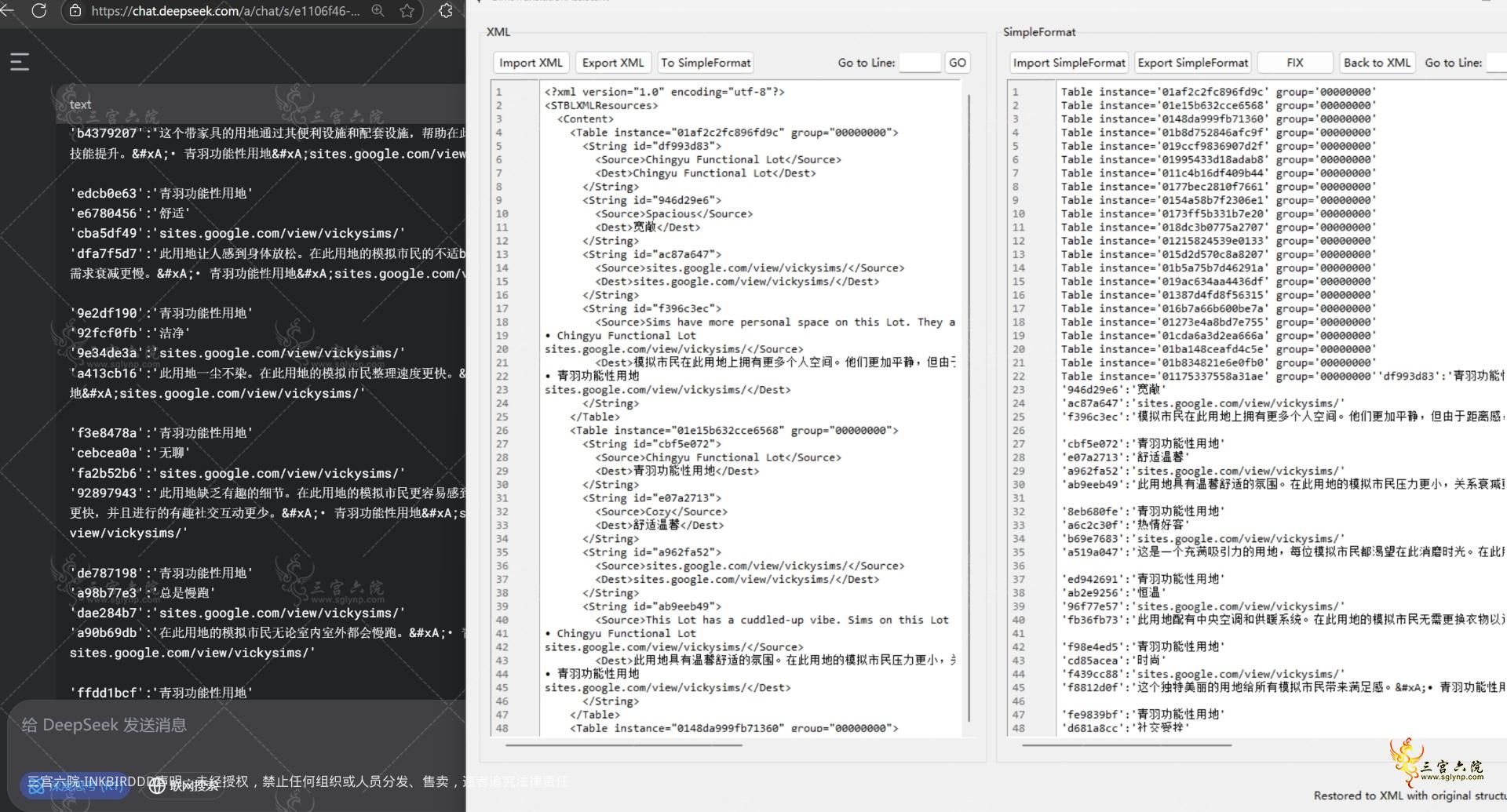Click SimpleFormat editor horizontal scrollbar
1507x812 pixels.
tap(1127, 745)
